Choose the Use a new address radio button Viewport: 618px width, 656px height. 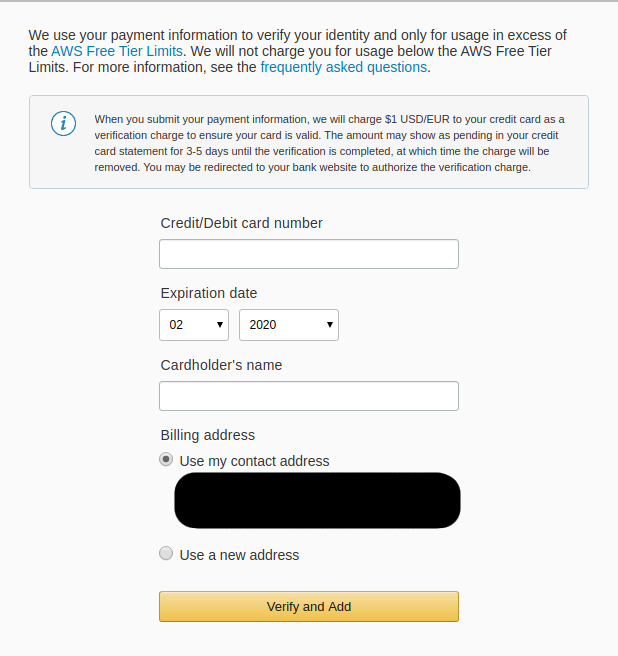click(166, 554)
